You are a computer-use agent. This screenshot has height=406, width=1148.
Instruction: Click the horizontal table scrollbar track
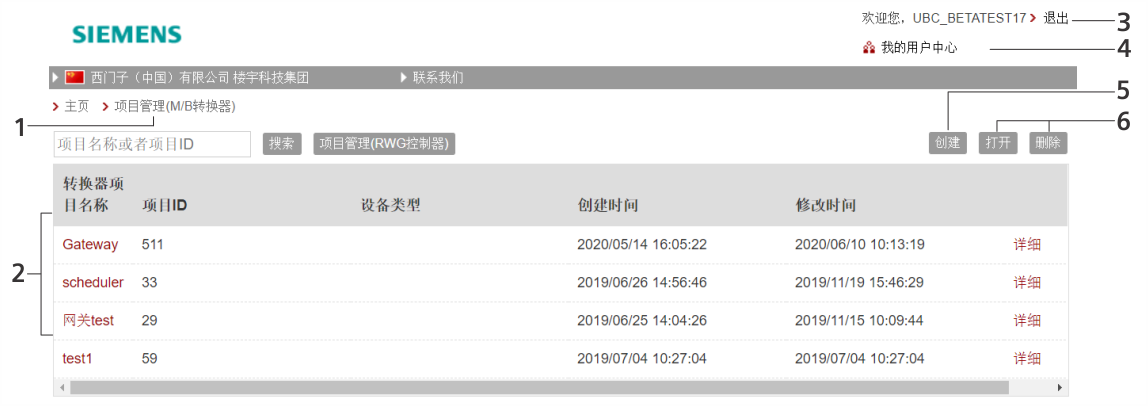coord(561,387)
